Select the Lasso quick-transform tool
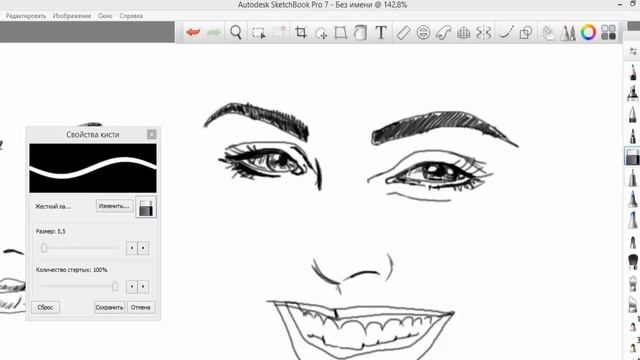640x360 pixels. tap(321, 33)
